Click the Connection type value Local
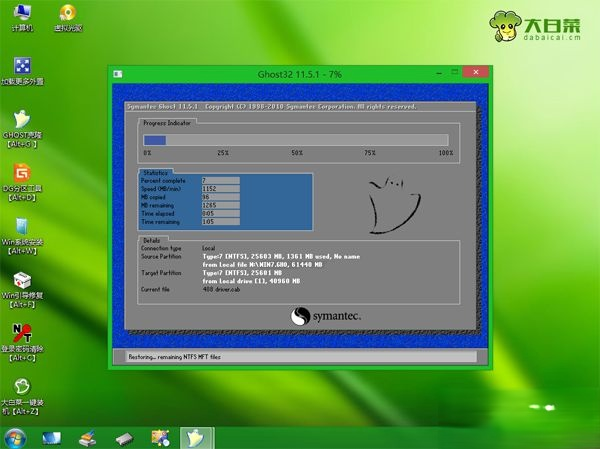The image size is (600, 449). coord(209,248)
